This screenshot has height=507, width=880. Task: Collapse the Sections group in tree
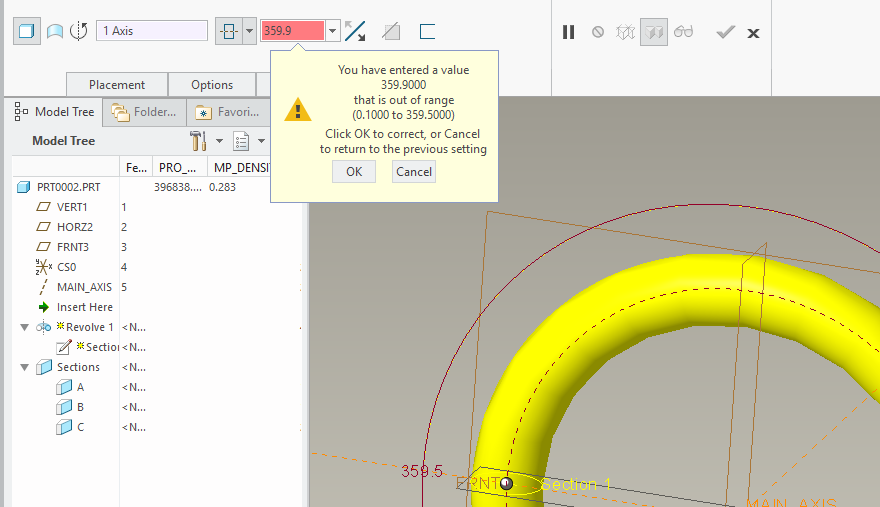(24, 367)
